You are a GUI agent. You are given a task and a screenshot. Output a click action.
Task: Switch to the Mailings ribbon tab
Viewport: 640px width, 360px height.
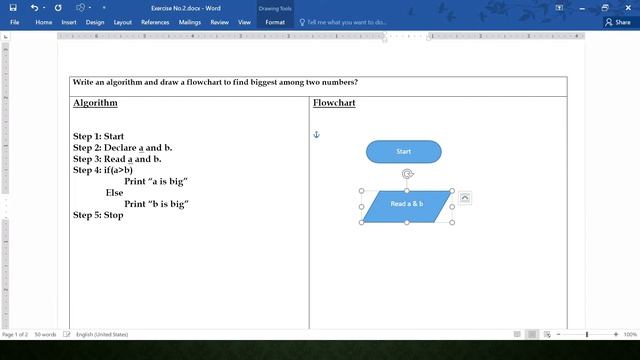pos(190,22)
